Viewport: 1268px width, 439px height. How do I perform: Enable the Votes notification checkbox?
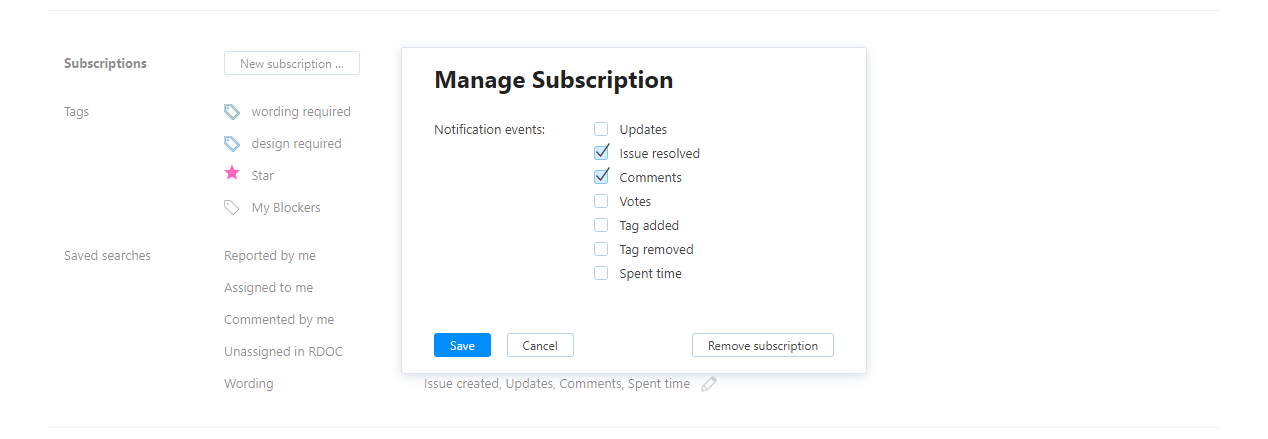601,201
